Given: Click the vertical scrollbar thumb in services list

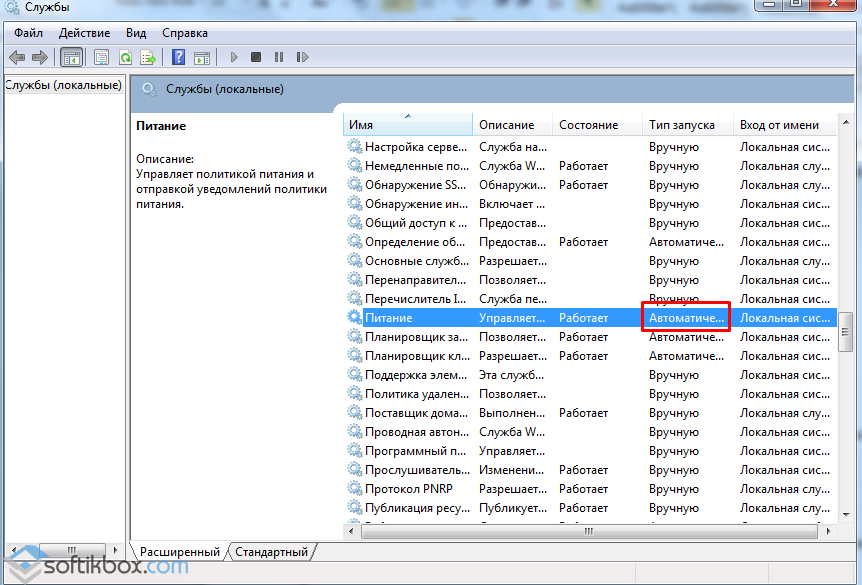Looking at the screenshot, I should point(845,327).
